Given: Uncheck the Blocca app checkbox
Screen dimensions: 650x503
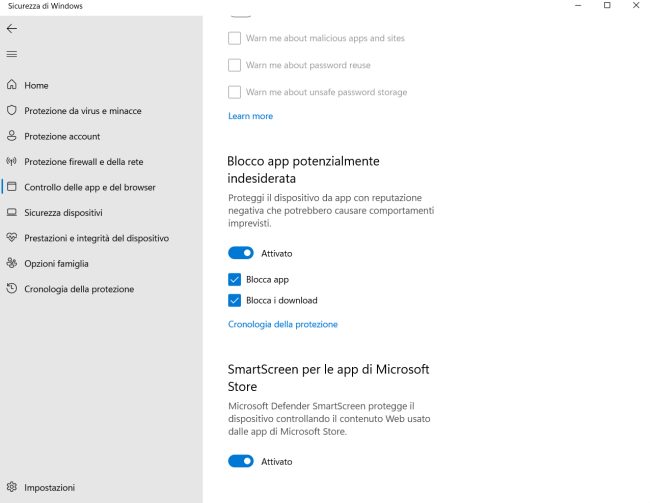Looking at the screenshot, I should coord(234,279).
